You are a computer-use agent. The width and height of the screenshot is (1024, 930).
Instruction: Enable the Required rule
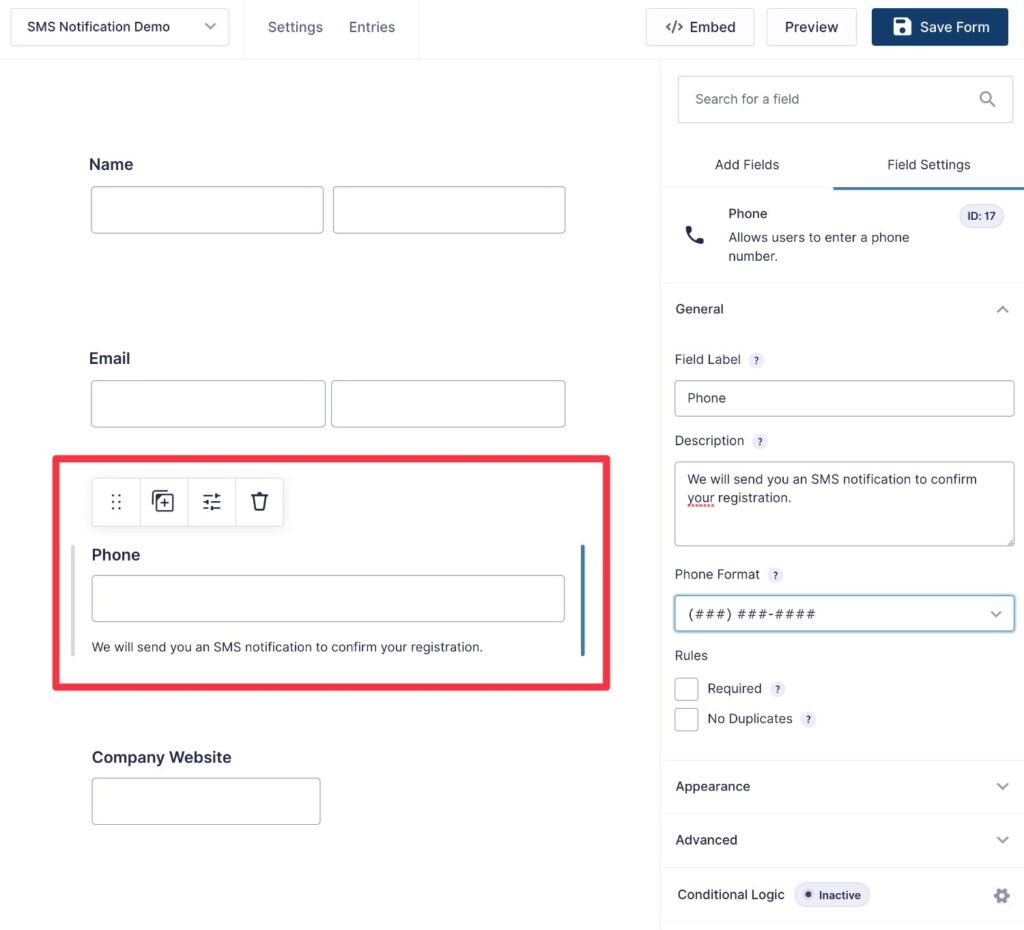(686, 688)
